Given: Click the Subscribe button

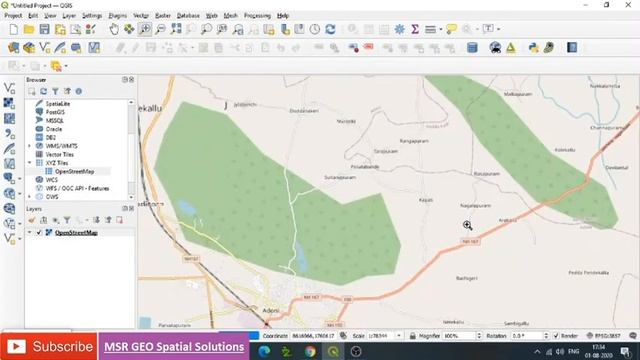Looking at the screenshot, I should click(49, 347).
